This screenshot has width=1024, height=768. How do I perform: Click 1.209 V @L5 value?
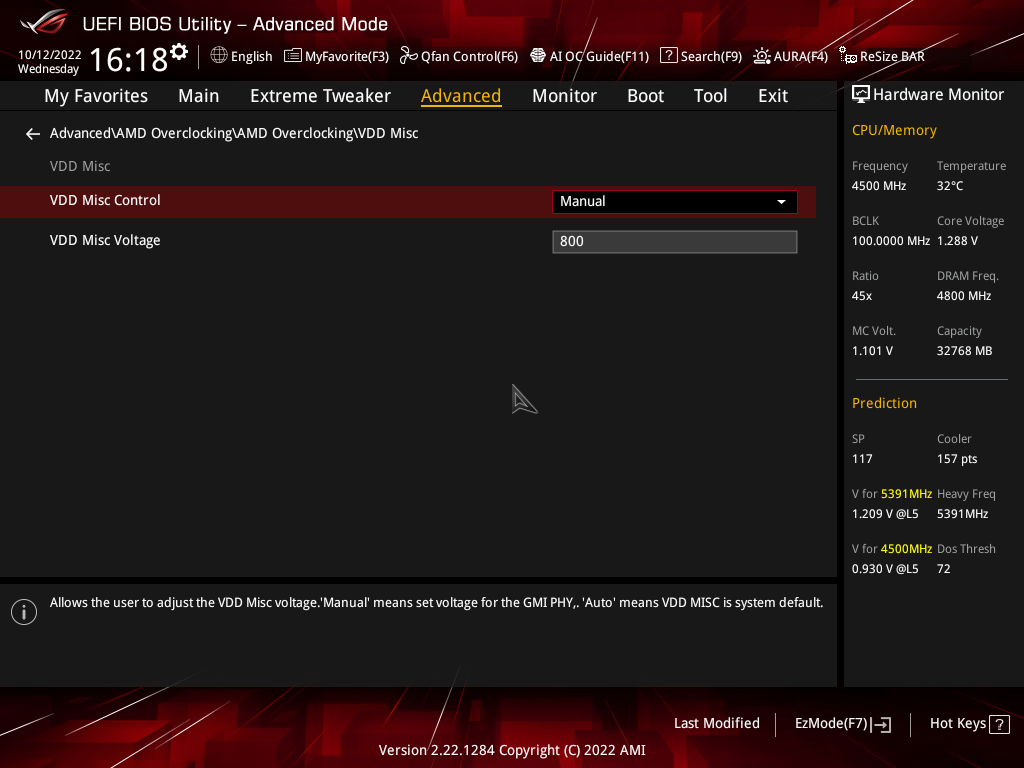coord(884,514)
